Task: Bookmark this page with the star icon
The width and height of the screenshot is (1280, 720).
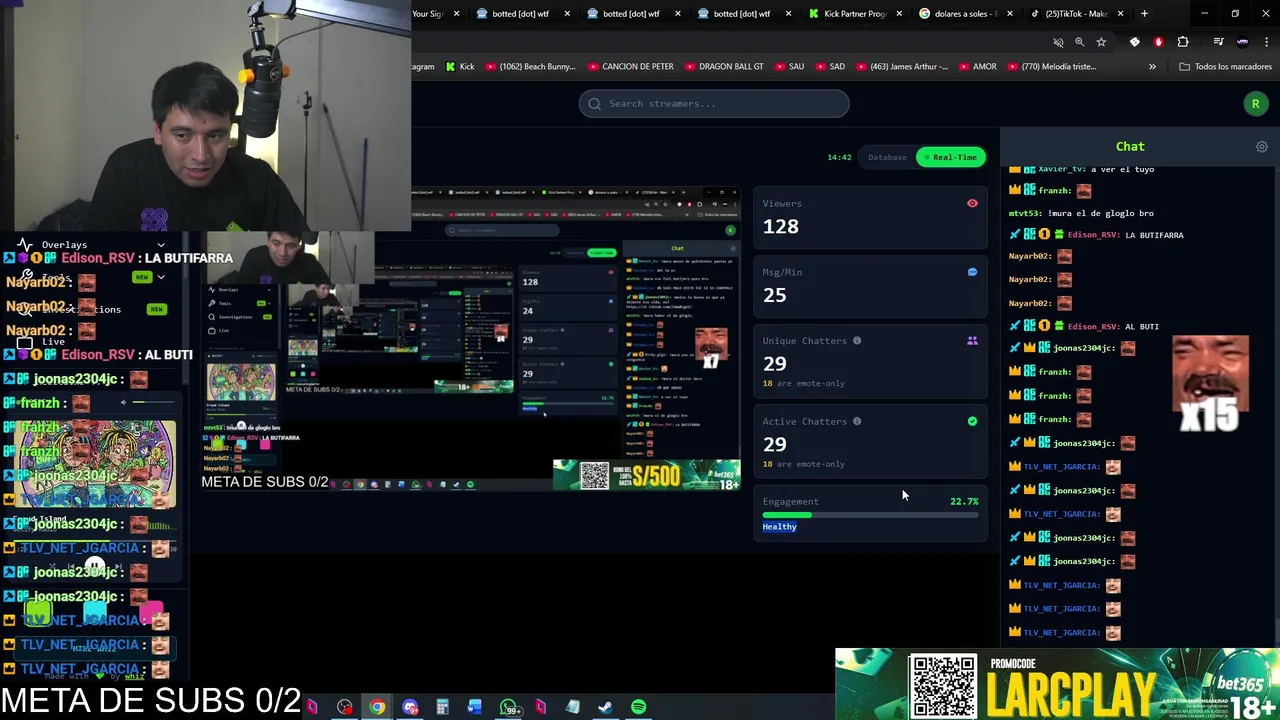Action: (x=1101, y=42)
